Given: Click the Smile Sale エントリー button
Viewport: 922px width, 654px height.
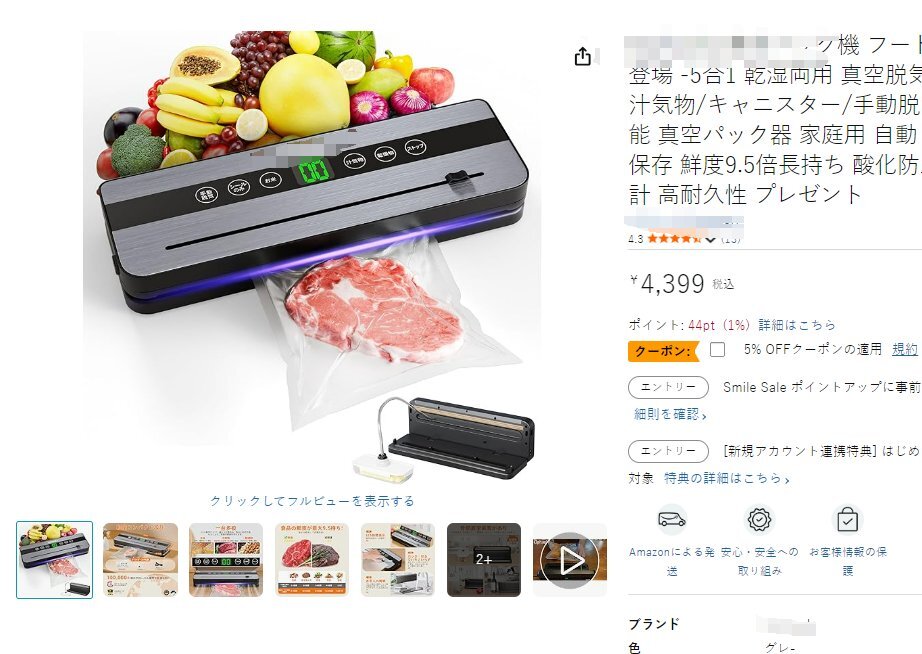Looking at the screenshot, I should [669, 387].
